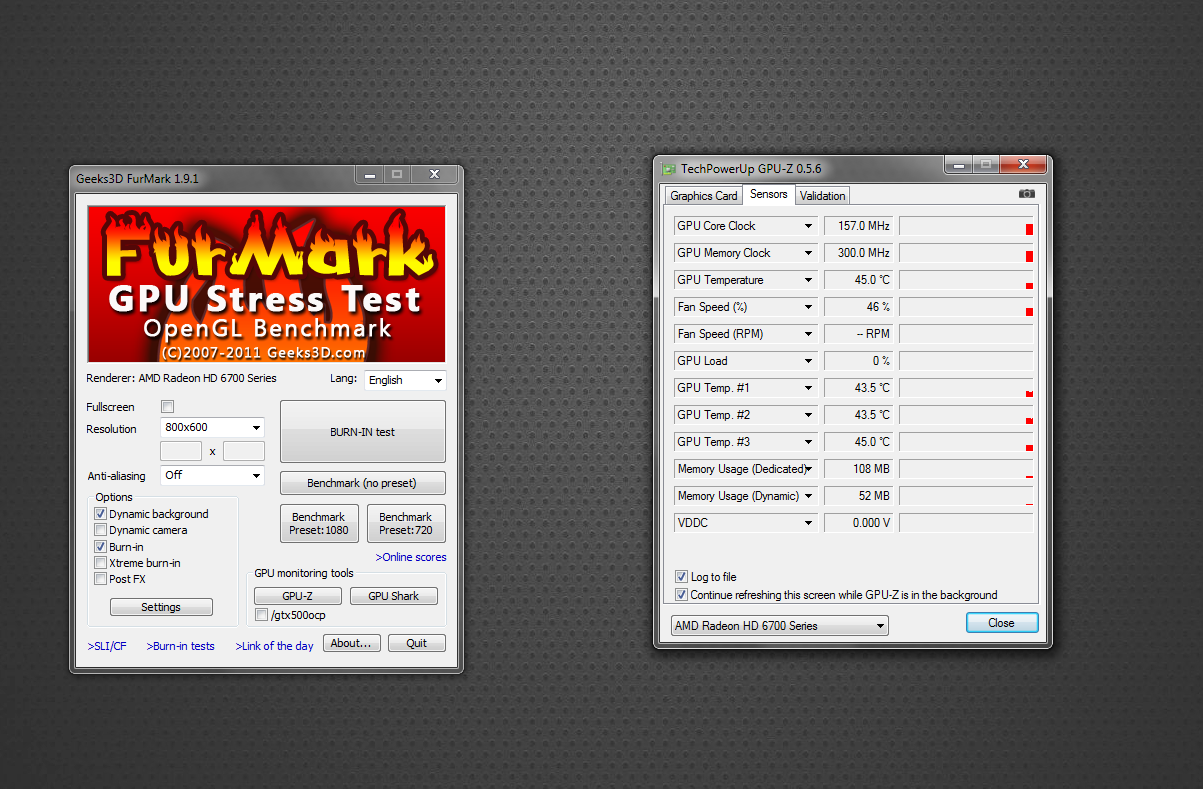Click Benchmark (no preset) button

click(x=363, y=483)
